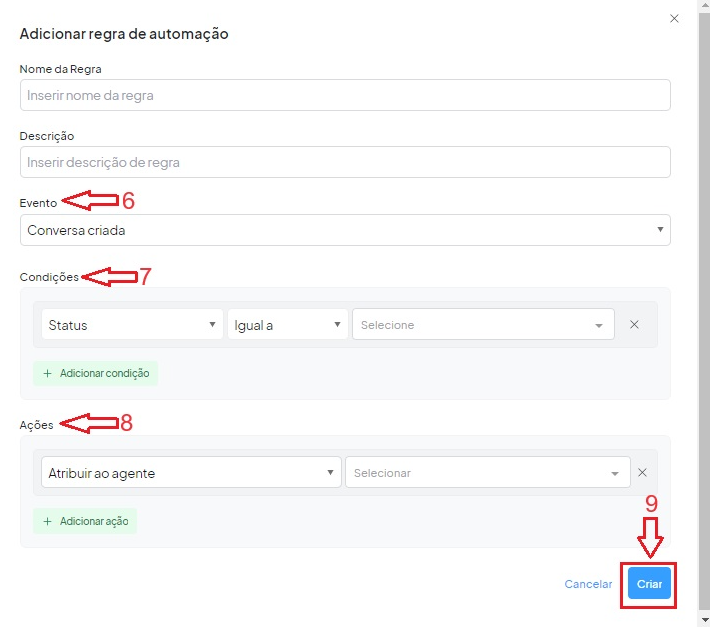Click into the Descrição text field
The height and width of the screenshot is (627, 710).
(345, 162)
